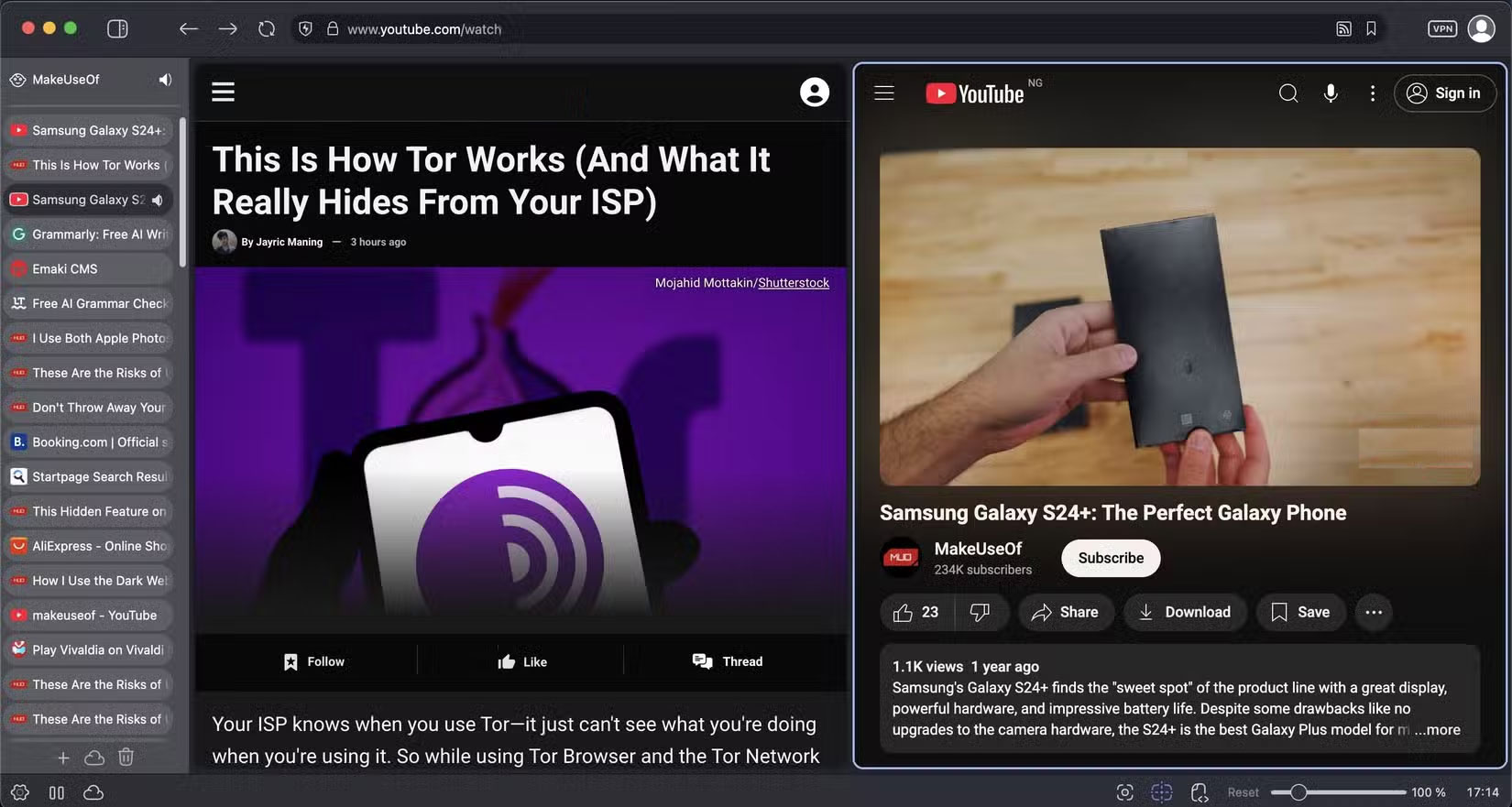Like the video with 23 likes
The height and width of the screenshot is (807, 1512).
coord(916,612)
